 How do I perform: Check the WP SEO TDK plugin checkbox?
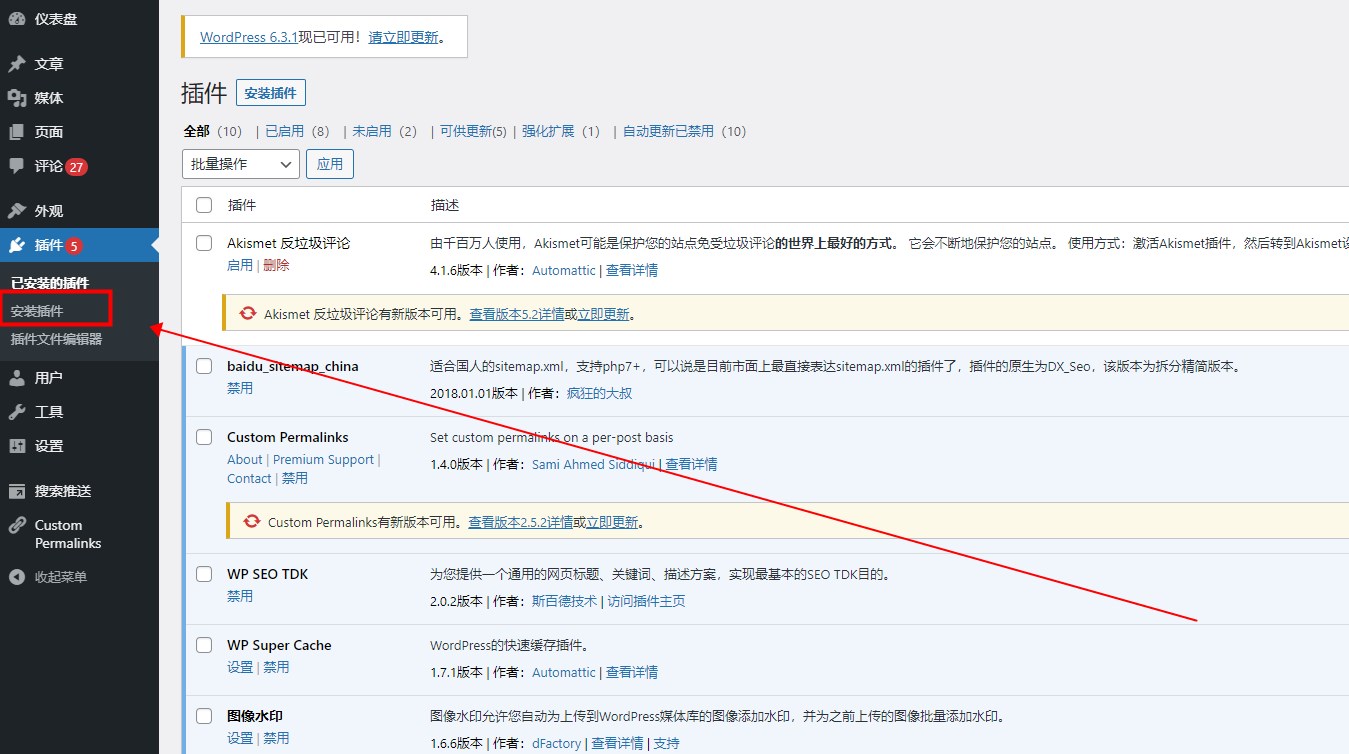[204, 574]
